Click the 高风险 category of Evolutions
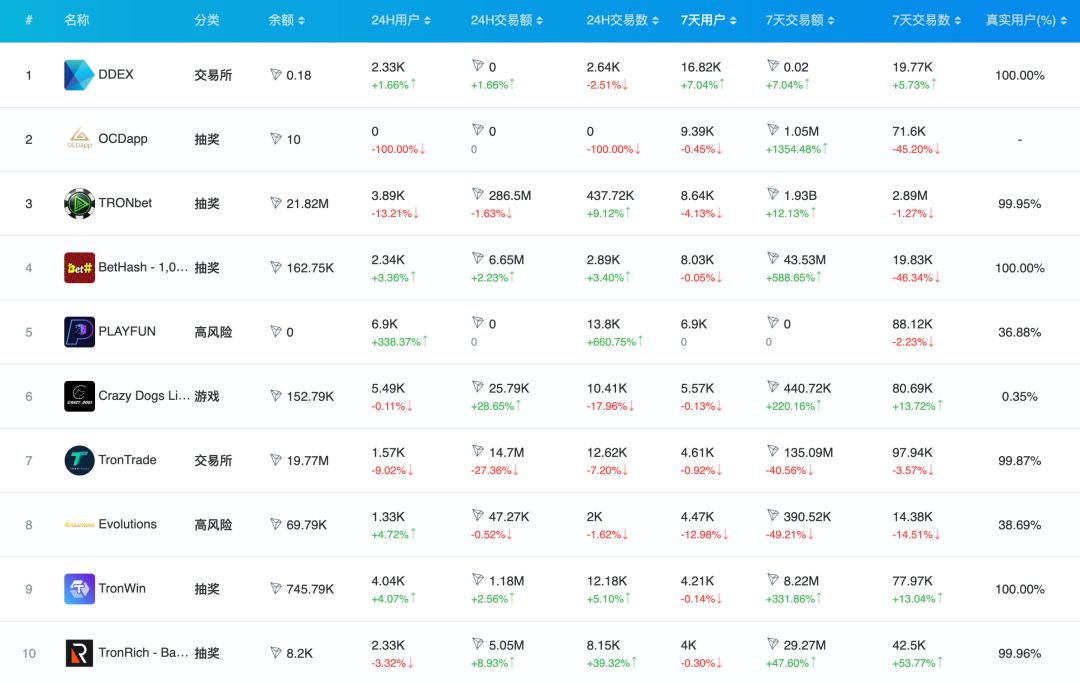This screenshot has width=1080, height=684. 213,525
